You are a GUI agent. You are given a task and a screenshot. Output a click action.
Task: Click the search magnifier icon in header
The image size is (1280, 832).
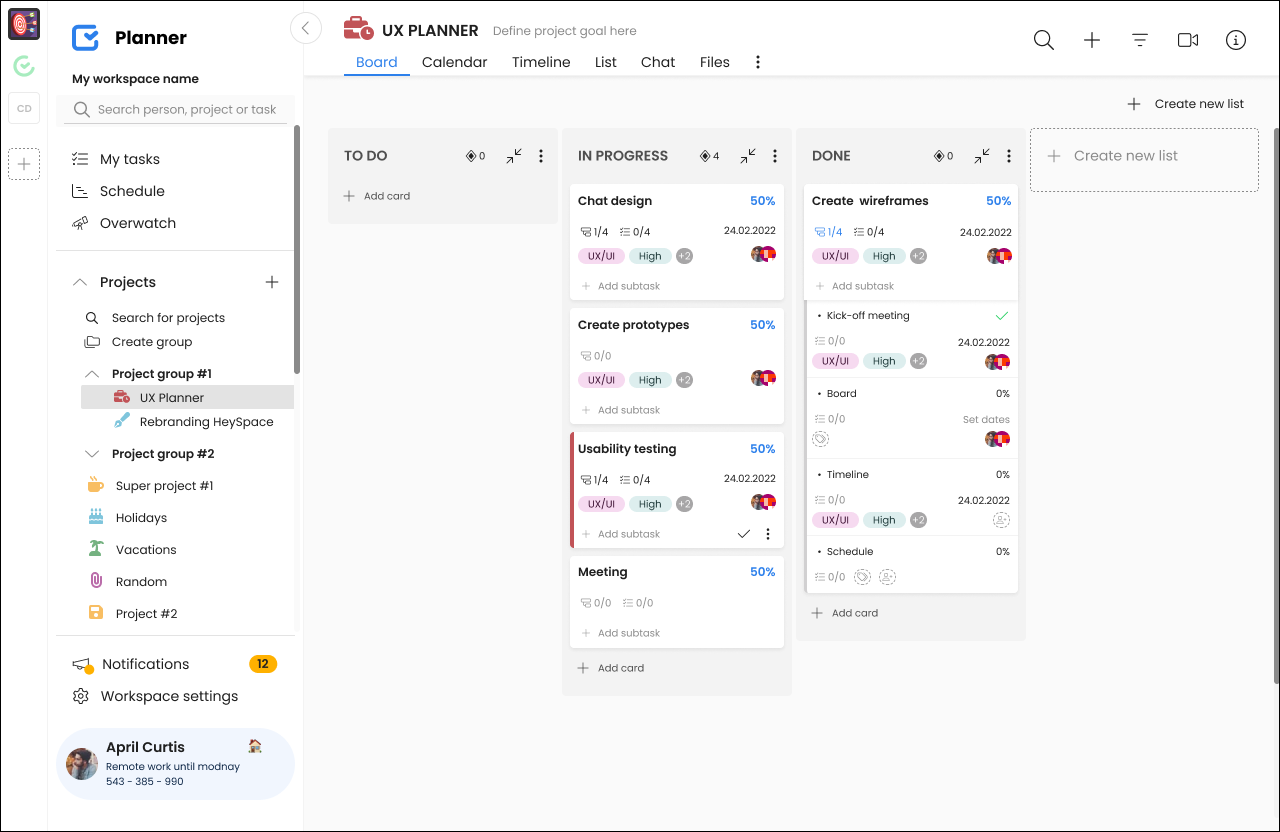(x=1043, y=40)
